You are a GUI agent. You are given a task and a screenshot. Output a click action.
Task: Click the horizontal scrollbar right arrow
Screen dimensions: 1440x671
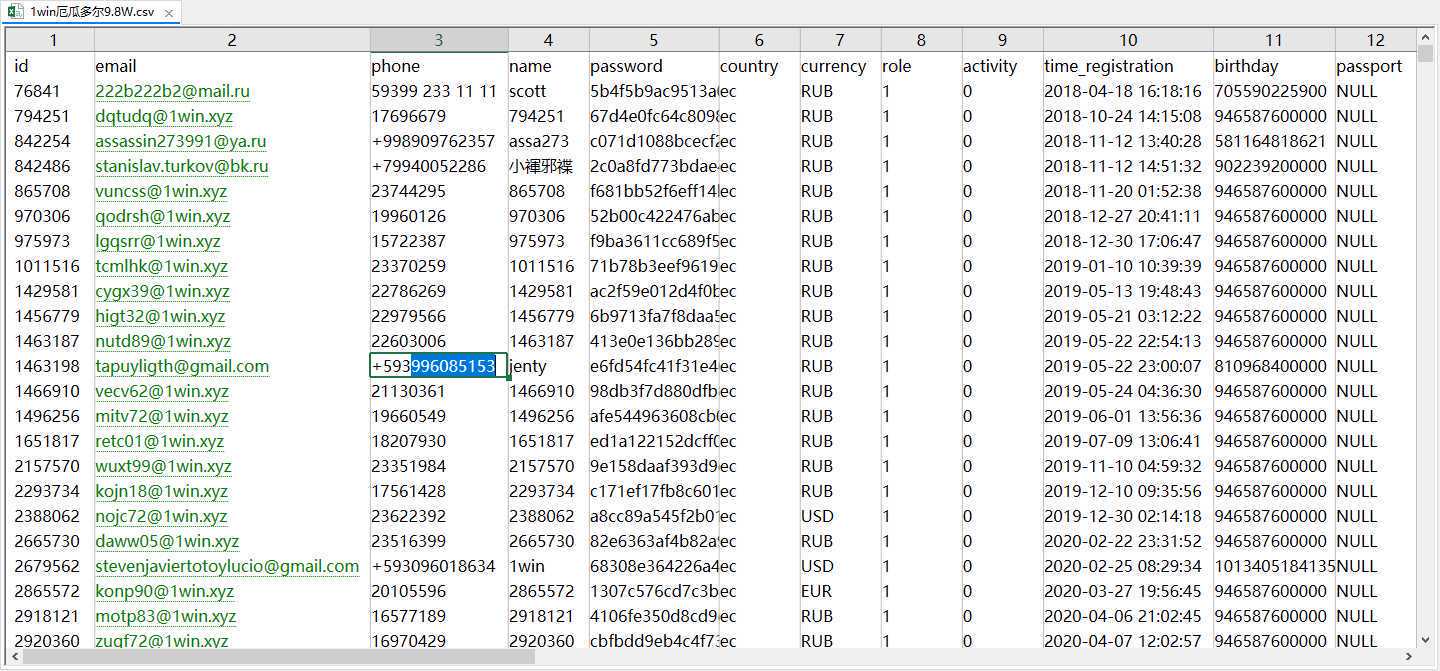coord(1409,657)
